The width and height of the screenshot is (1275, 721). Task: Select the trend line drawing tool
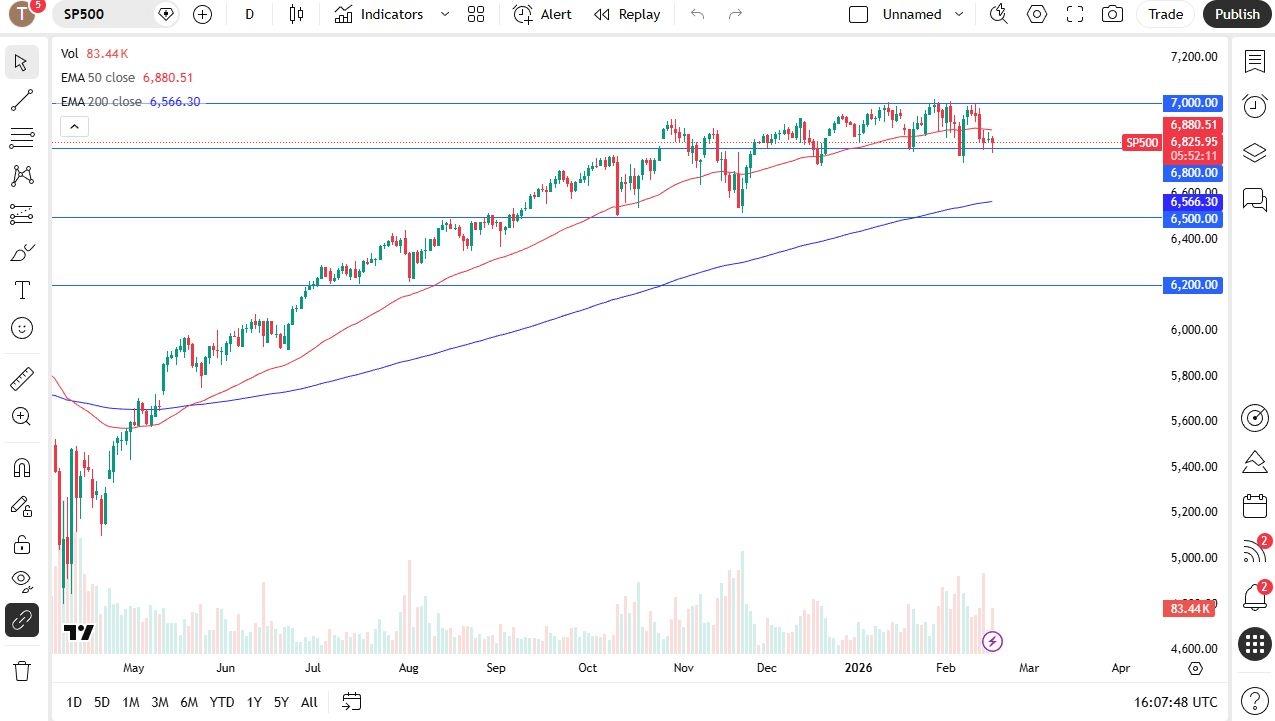[21, 100]
